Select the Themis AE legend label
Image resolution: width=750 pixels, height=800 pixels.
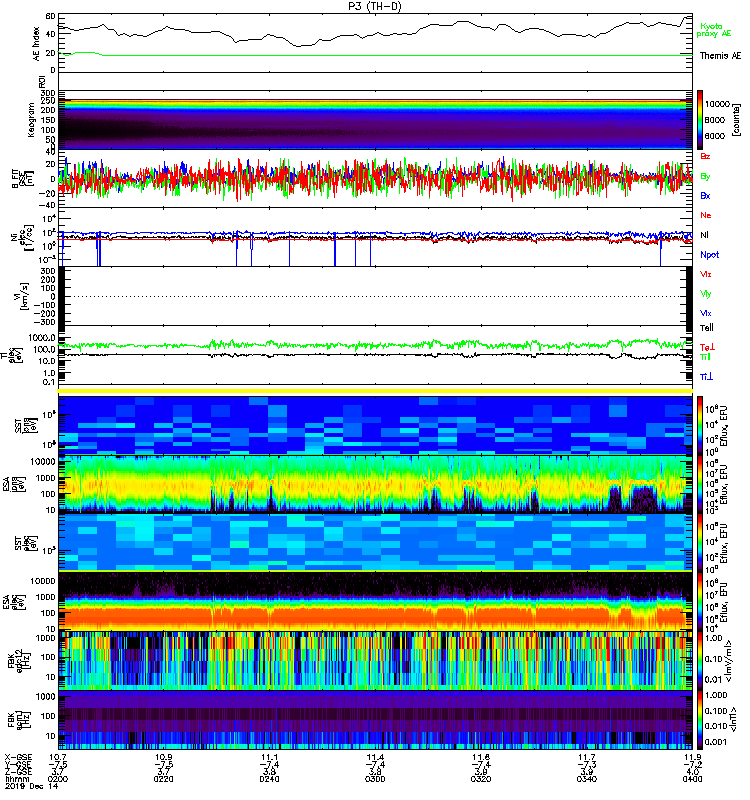720,56
